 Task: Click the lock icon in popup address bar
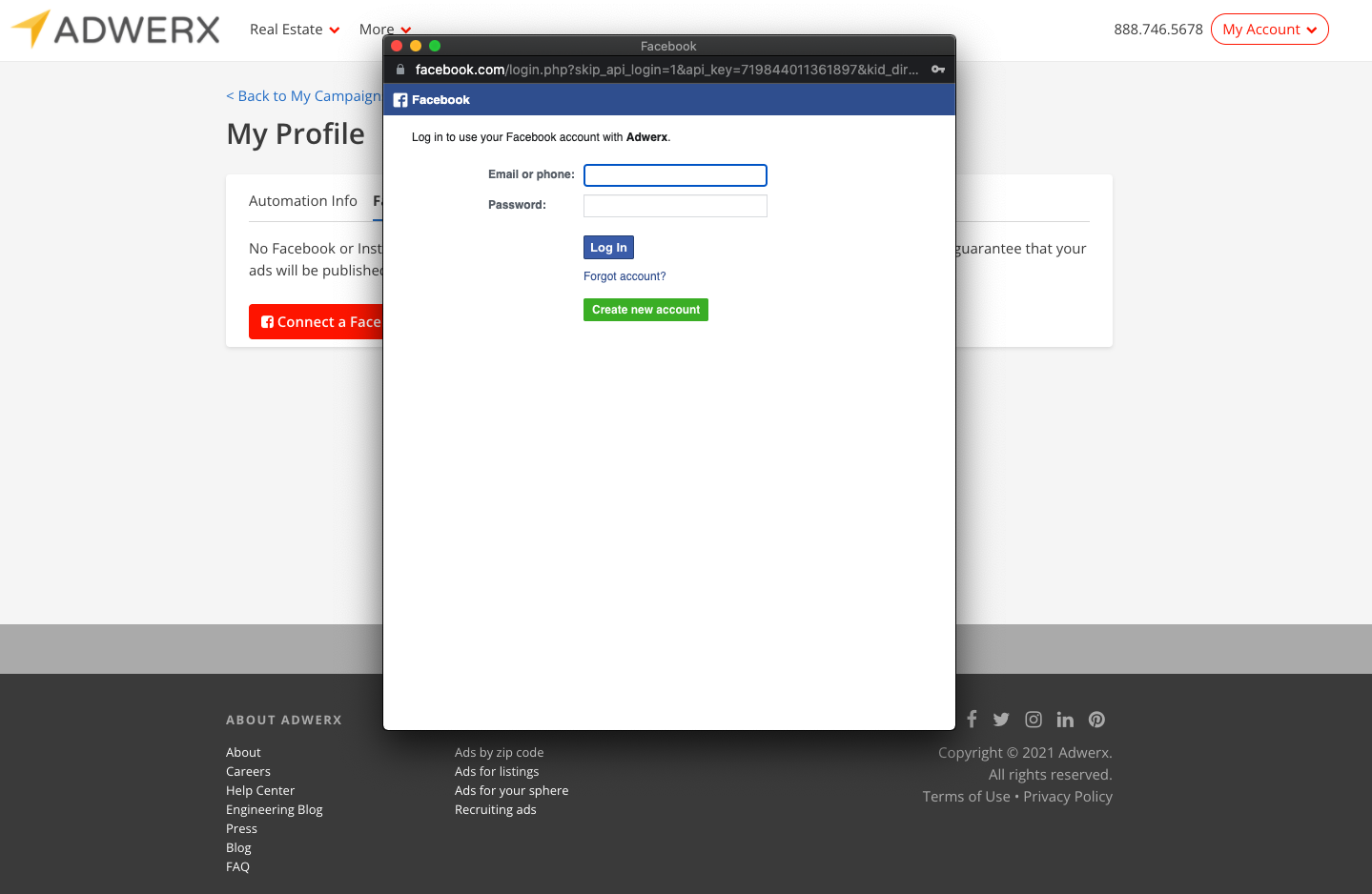[x=400, y=70]
